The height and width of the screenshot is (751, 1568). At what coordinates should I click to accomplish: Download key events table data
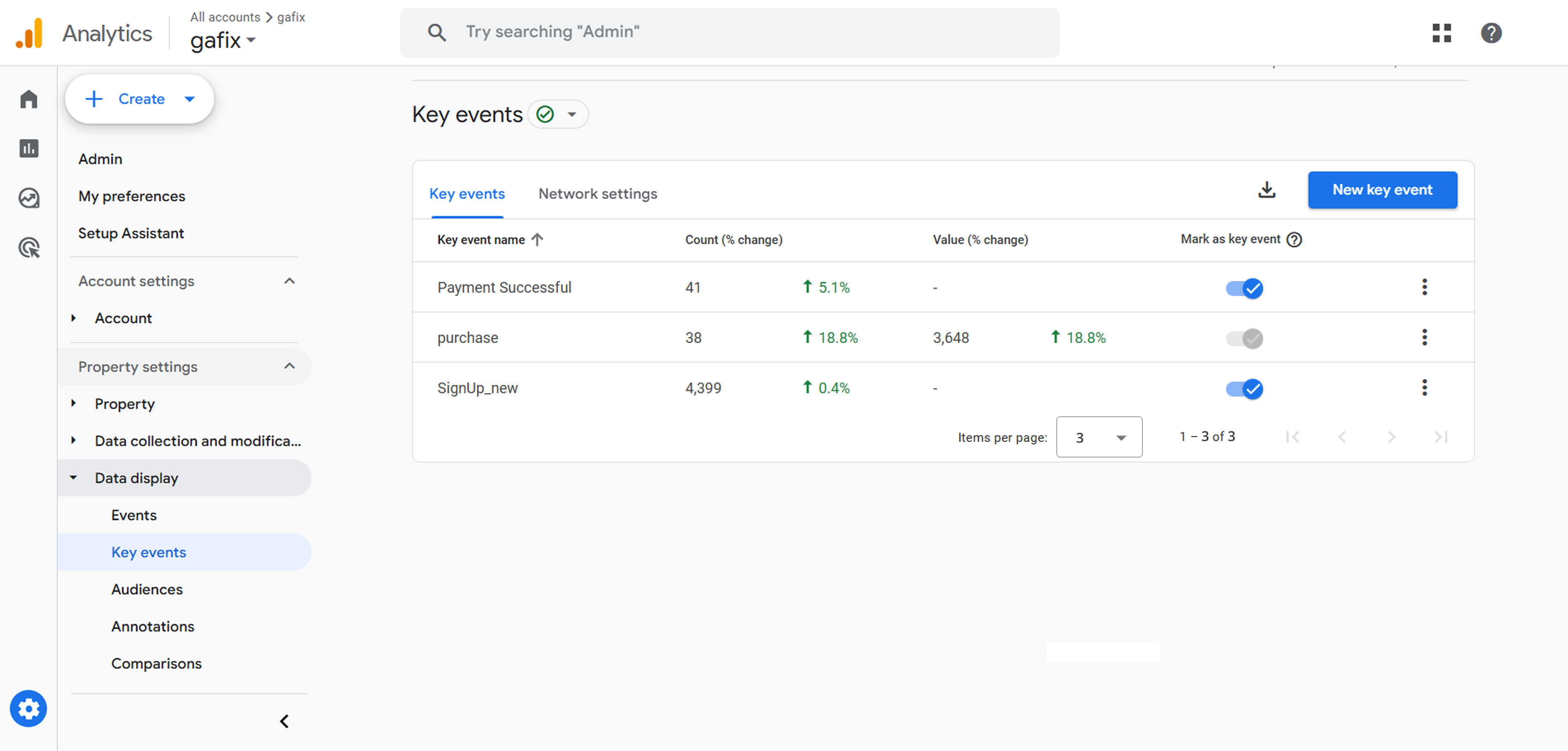coord(1267,190)
